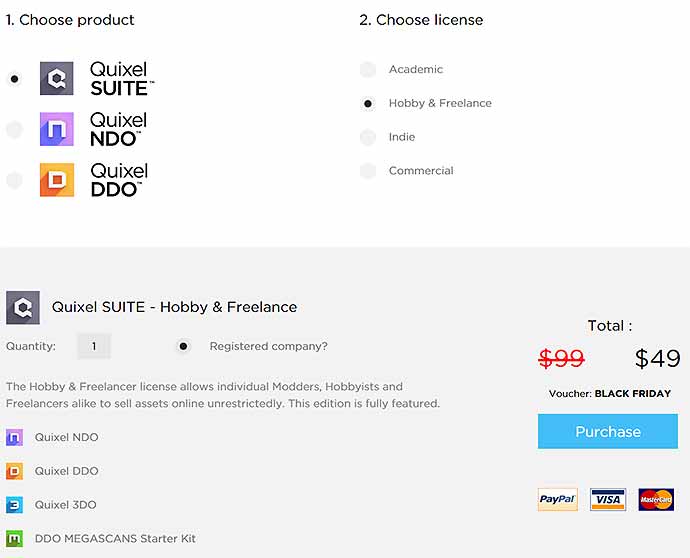
Task: Click the VISA card icon
Action: click(608, 499)
